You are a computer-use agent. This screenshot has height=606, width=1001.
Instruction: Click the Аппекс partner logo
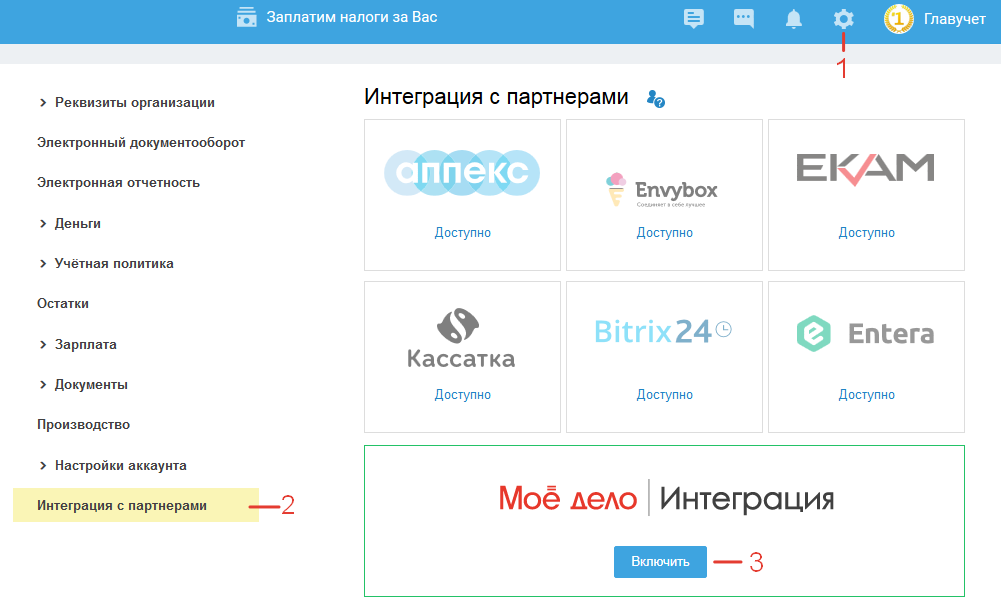(462, 172)
